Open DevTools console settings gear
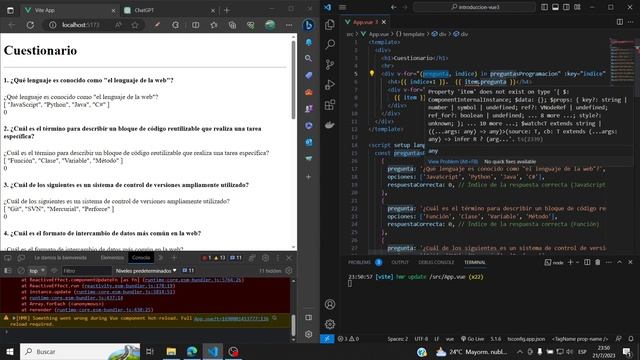This screenshot has height=360, width=640. [x=289, y=270]
